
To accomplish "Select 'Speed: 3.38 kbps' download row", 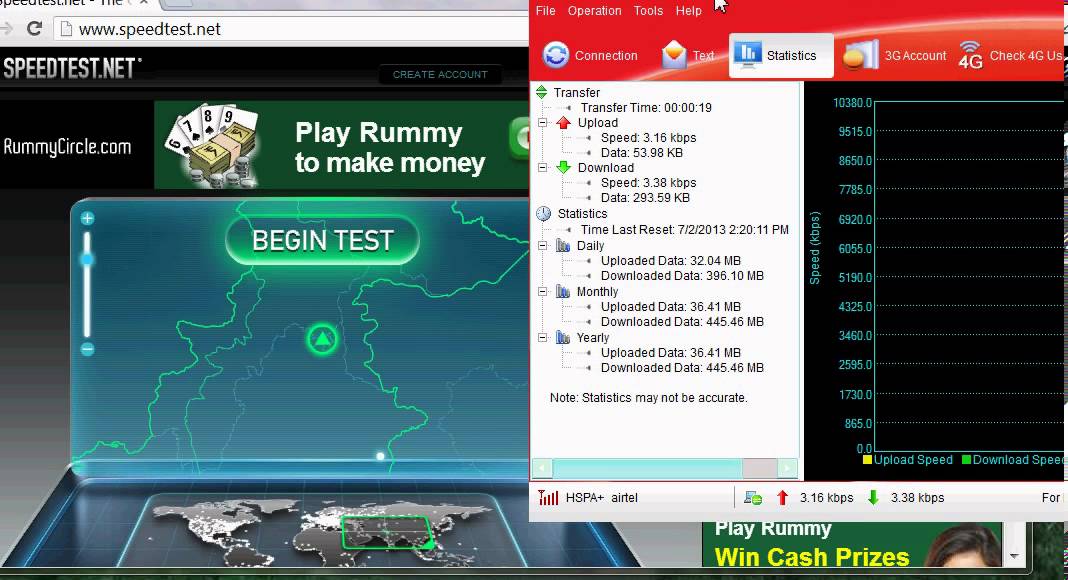I will [648, 182].
